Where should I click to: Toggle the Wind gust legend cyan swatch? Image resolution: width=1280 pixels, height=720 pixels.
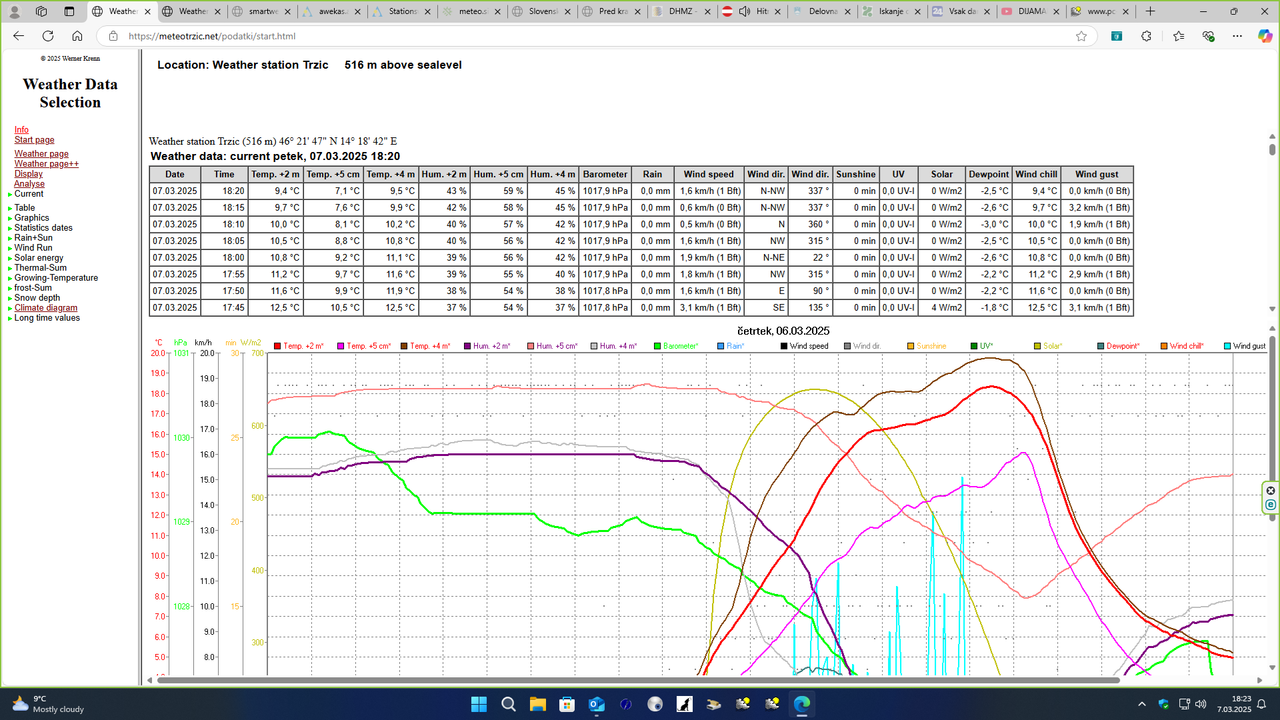(x=1227, y=346)
